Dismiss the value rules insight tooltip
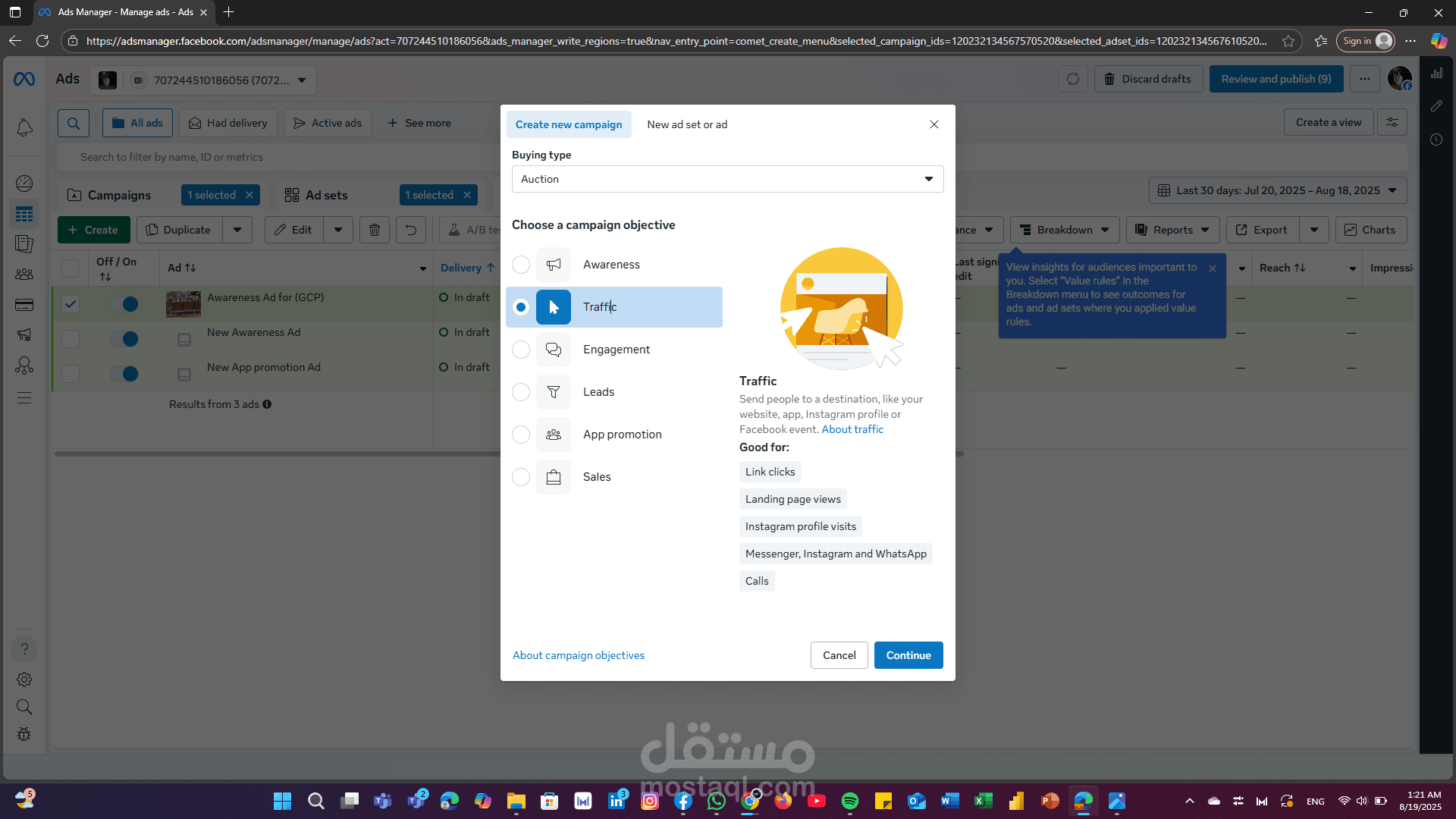The height and width of the screenshot is (819, 1456). (x=1213, y=268)
